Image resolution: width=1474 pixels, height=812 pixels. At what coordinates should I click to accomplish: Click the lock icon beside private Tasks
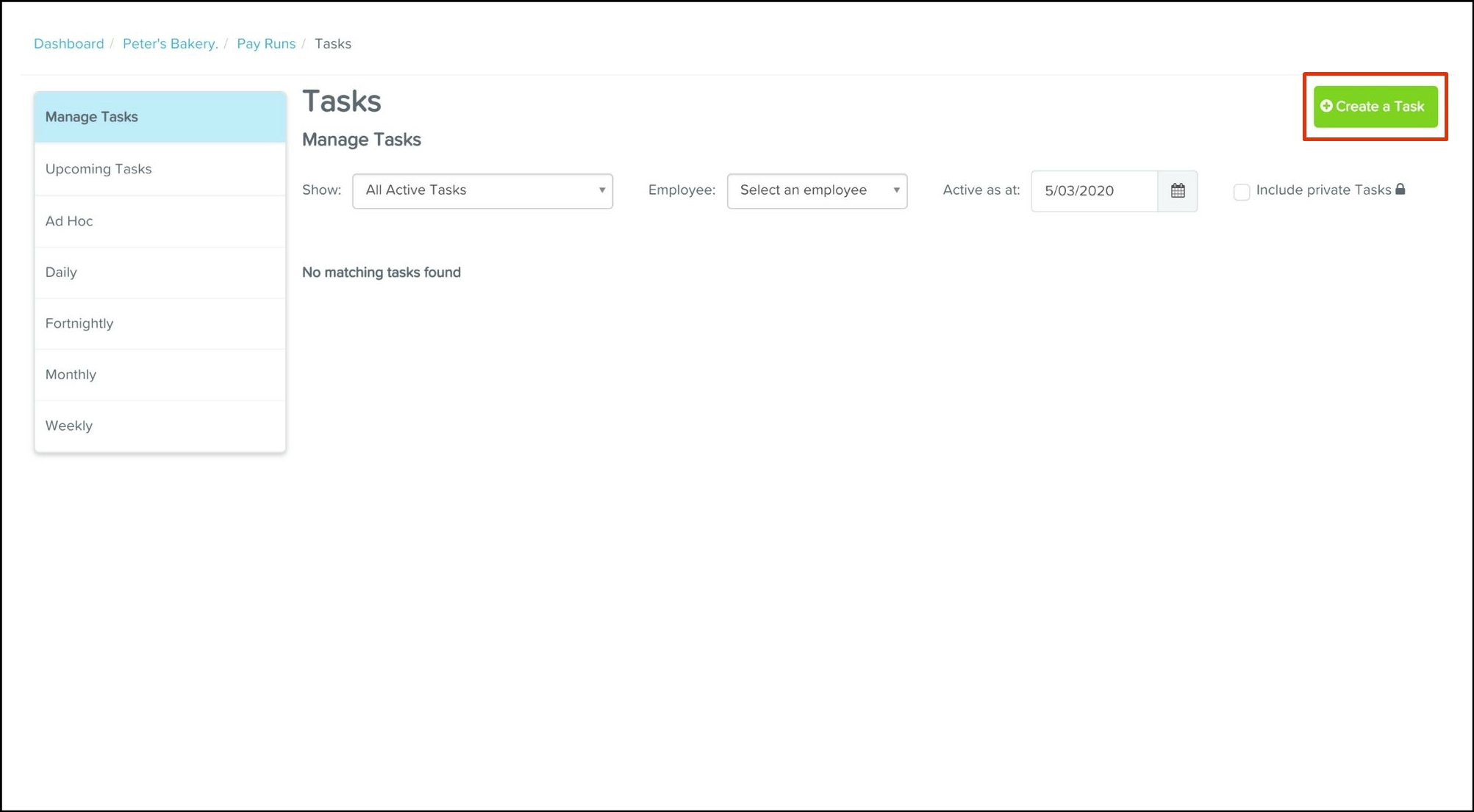point(1400,190)
